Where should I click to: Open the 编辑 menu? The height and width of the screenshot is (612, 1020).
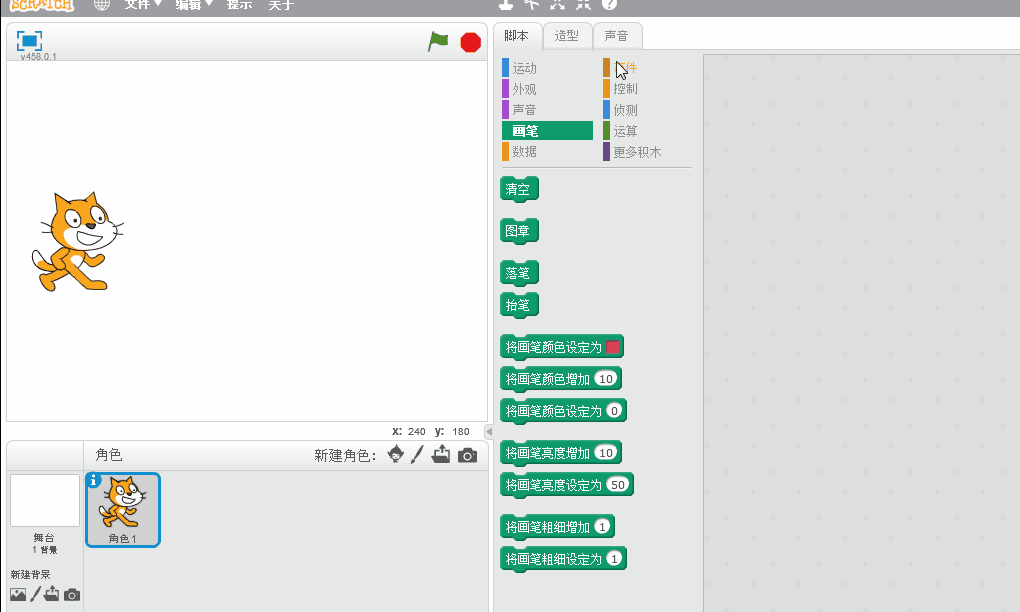coord(194,5)
